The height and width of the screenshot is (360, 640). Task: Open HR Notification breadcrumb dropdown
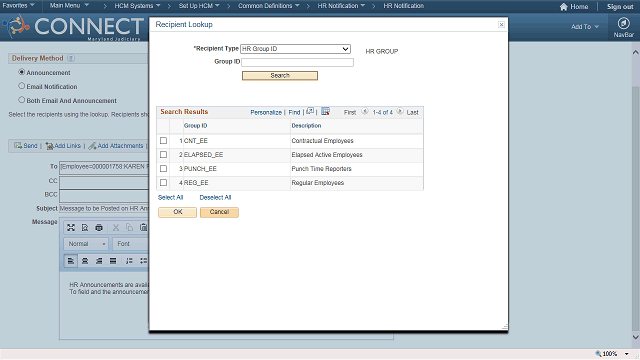341,6
